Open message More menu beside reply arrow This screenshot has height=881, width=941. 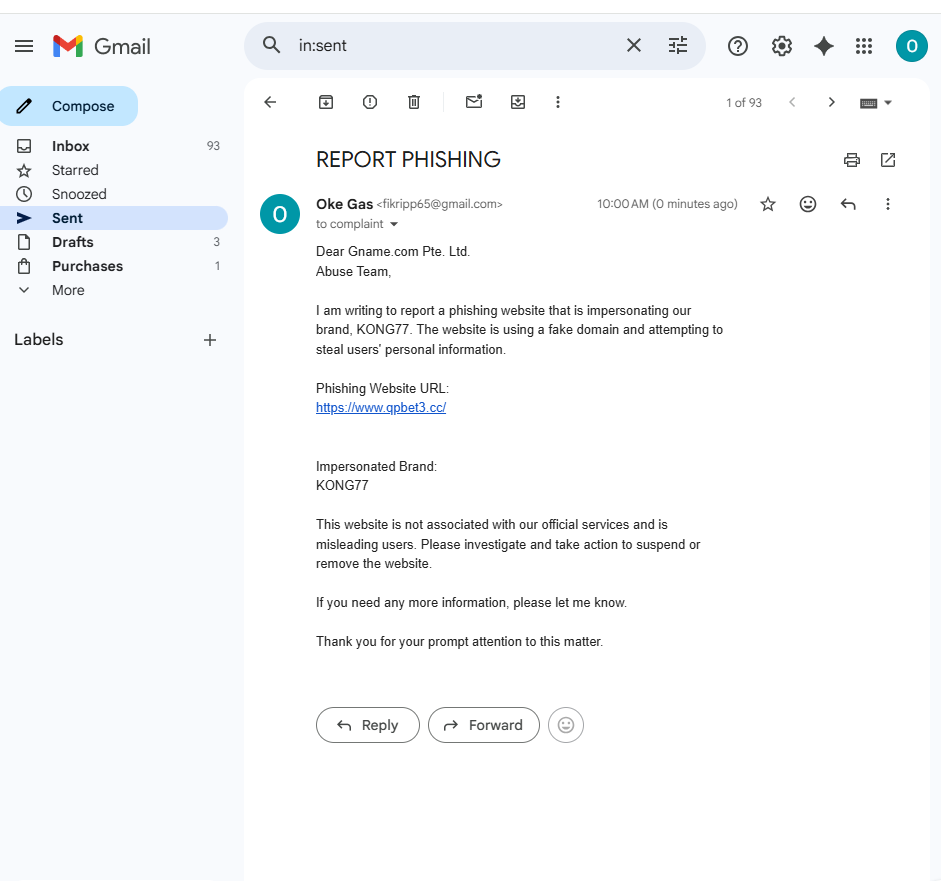(888, 204)
